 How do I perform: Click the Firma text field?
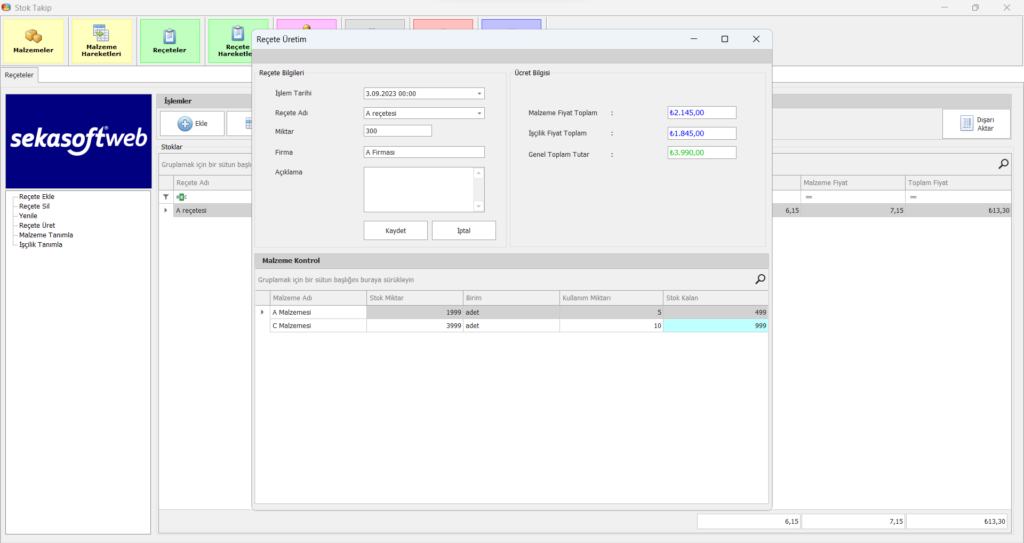point(424,152)
